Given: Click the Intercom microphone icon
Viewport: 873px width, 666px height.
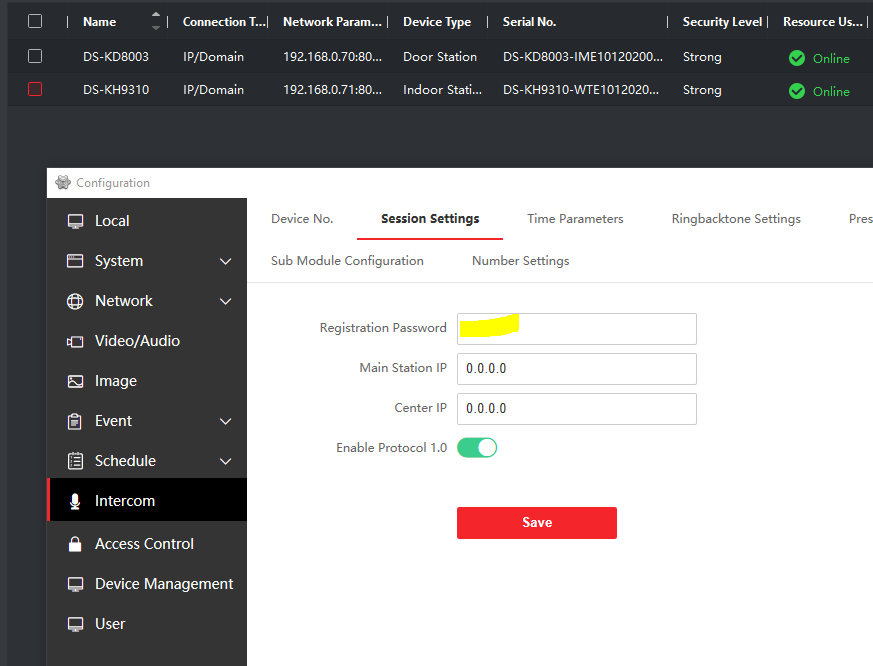Looking at the screenshot, I should point(75,501).
